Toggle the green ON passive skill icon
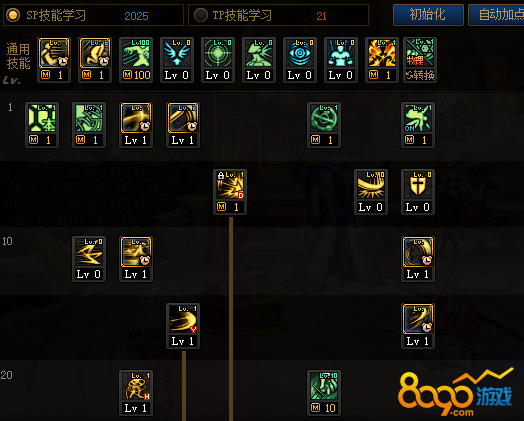524x421 pixels. click(418, 118)
